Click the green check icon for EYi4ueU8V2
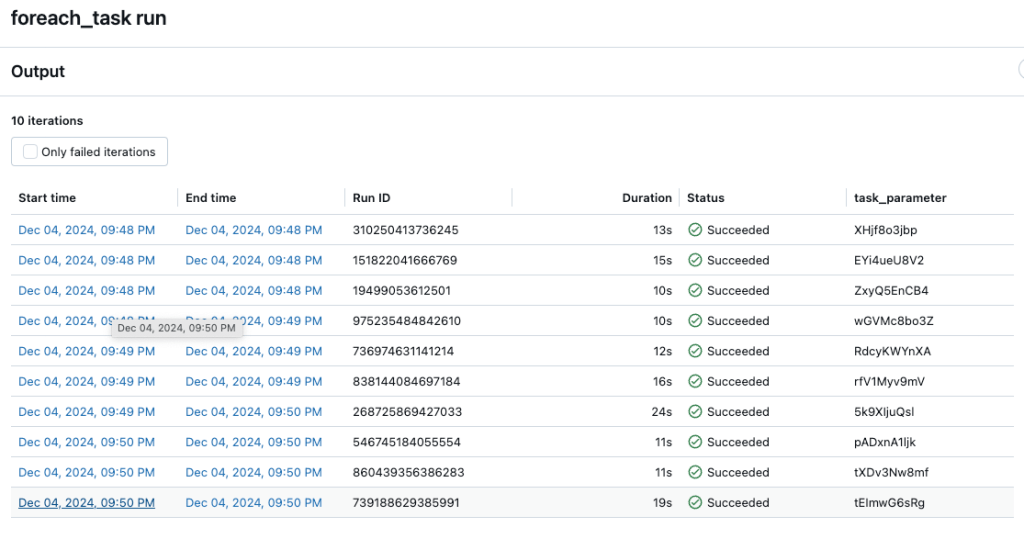1024x550 pixels. pos(695,260)
